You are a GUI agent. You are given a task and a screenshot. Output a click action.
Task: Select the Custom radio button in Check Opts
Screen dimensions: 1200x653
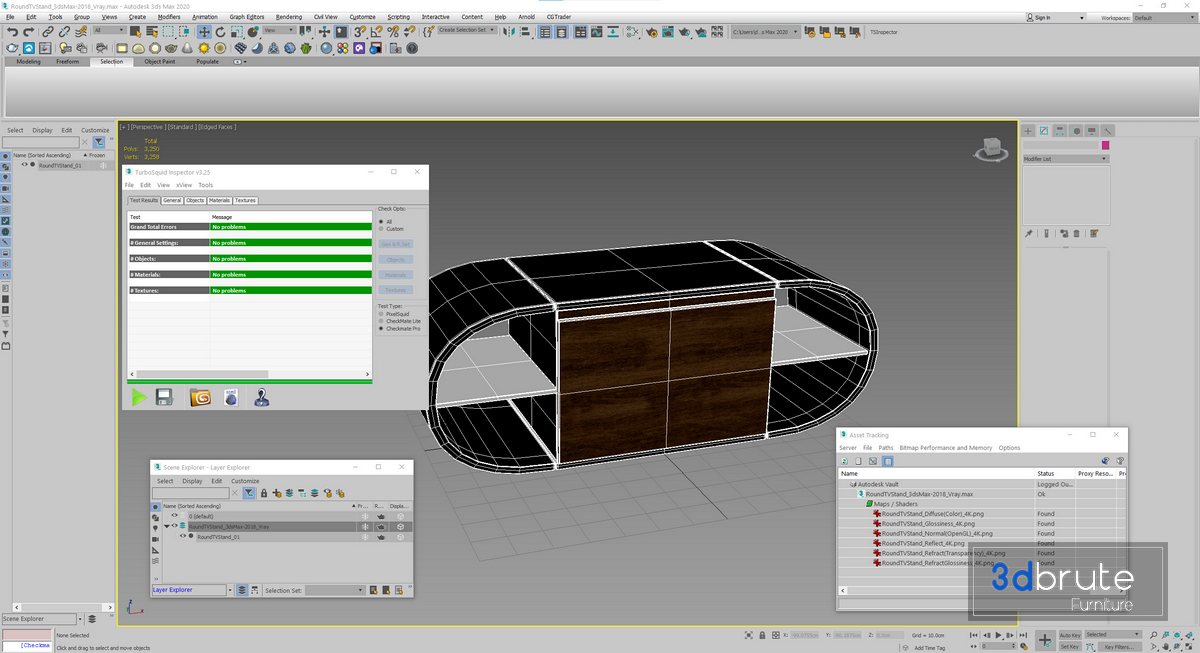381,229
